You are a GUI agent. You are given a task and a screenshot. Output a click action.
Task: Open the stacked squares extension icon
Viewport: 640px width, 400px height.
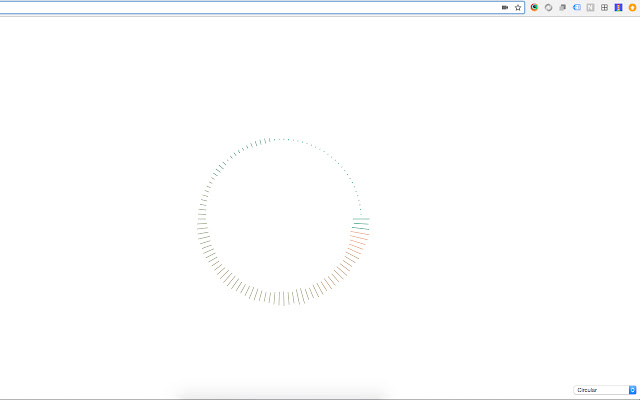[x=562, y=7]
